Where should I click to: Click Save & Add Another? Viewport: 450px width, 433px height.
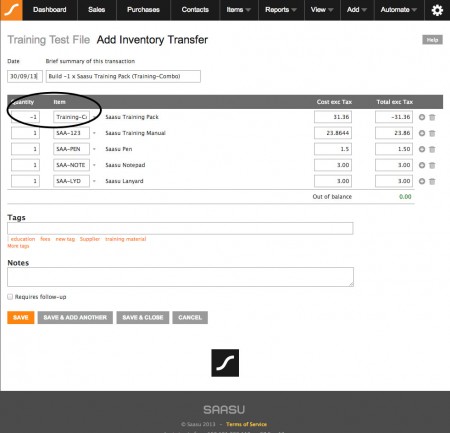point(75,317)
